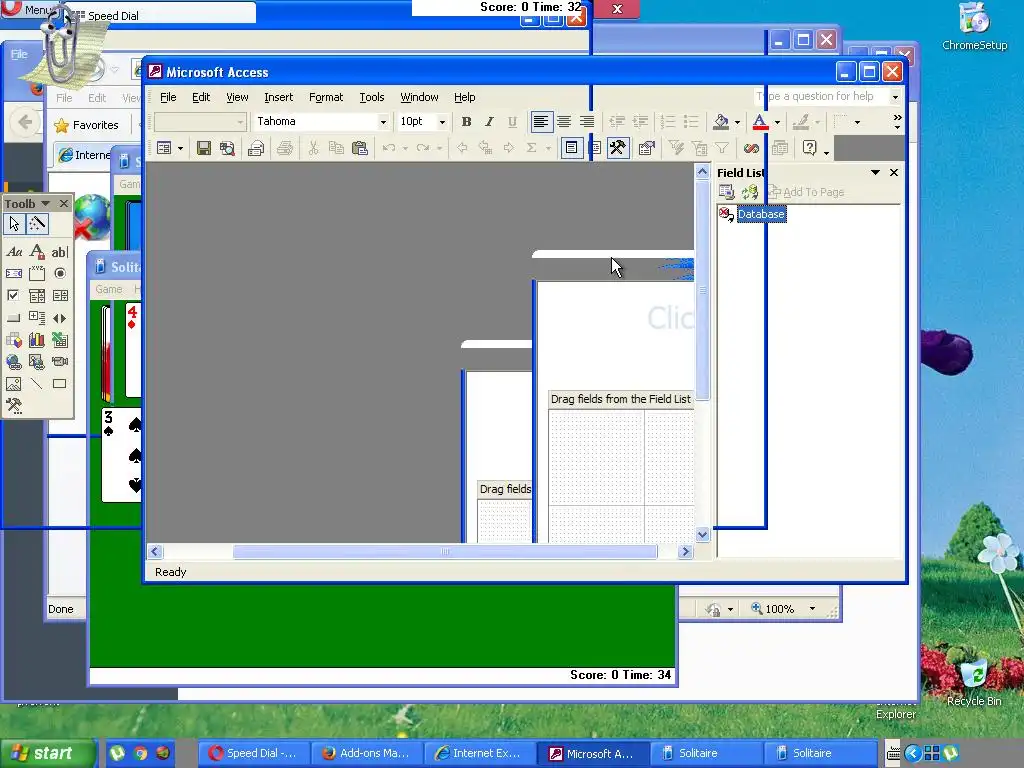
Task: Select the Office Spreadsheet tool in Toolbox
Action: coord(59,340)
